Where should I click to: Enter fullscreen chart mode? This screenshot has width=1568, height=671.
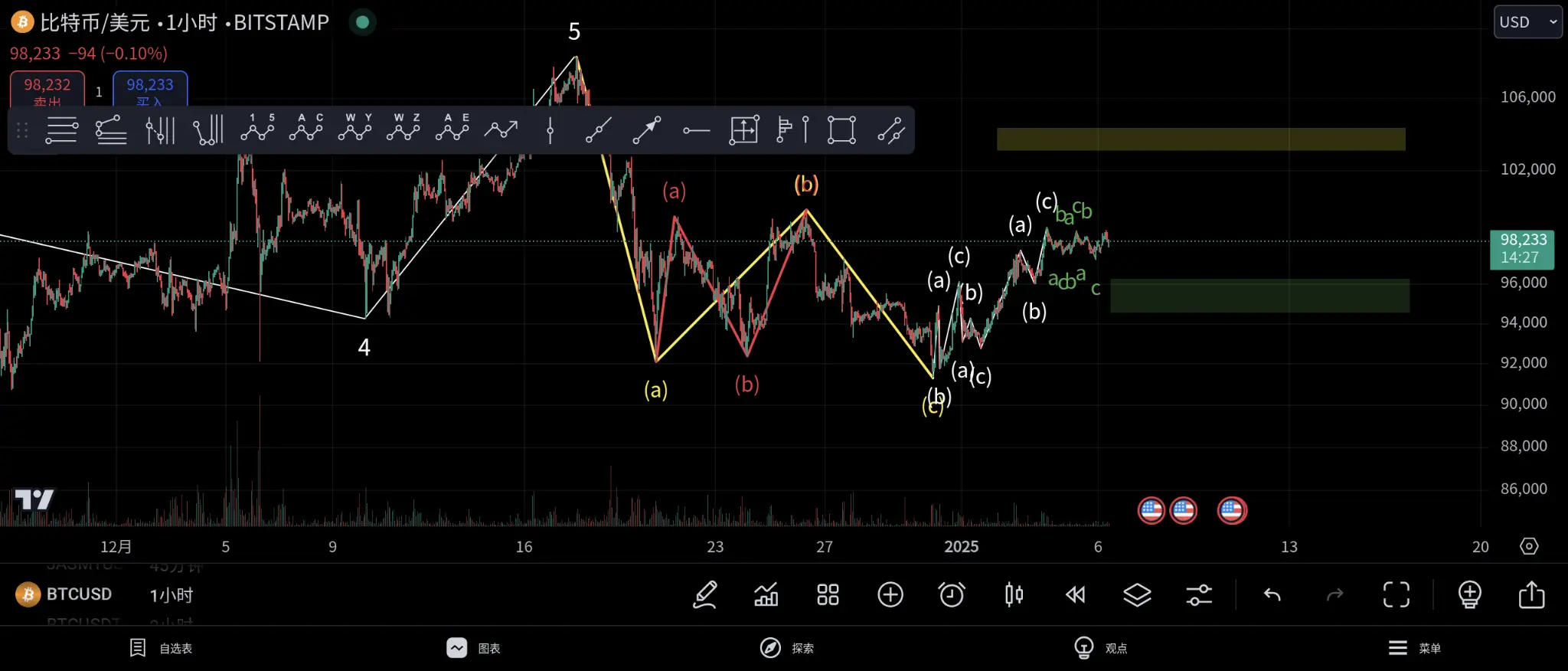tap(1396, 594)
